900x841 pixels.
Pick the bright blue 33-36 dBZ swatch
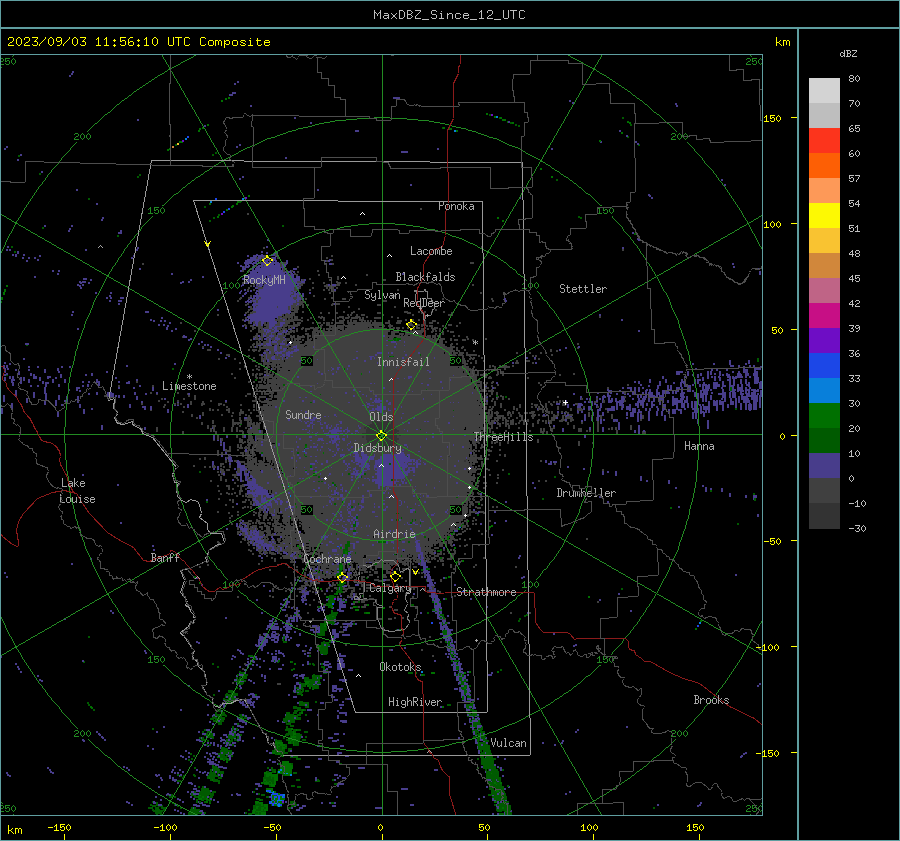coord(824,366)
